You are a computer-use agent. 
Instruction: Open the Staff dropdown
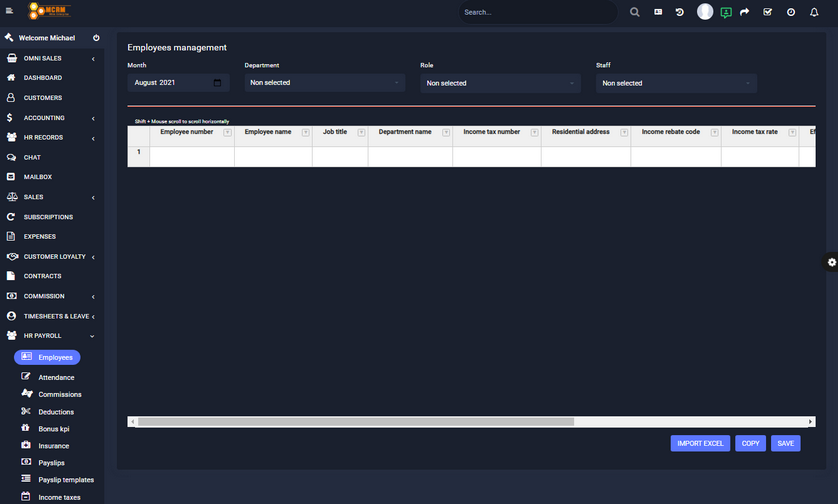pyautogui.click(x=676, y=83)
